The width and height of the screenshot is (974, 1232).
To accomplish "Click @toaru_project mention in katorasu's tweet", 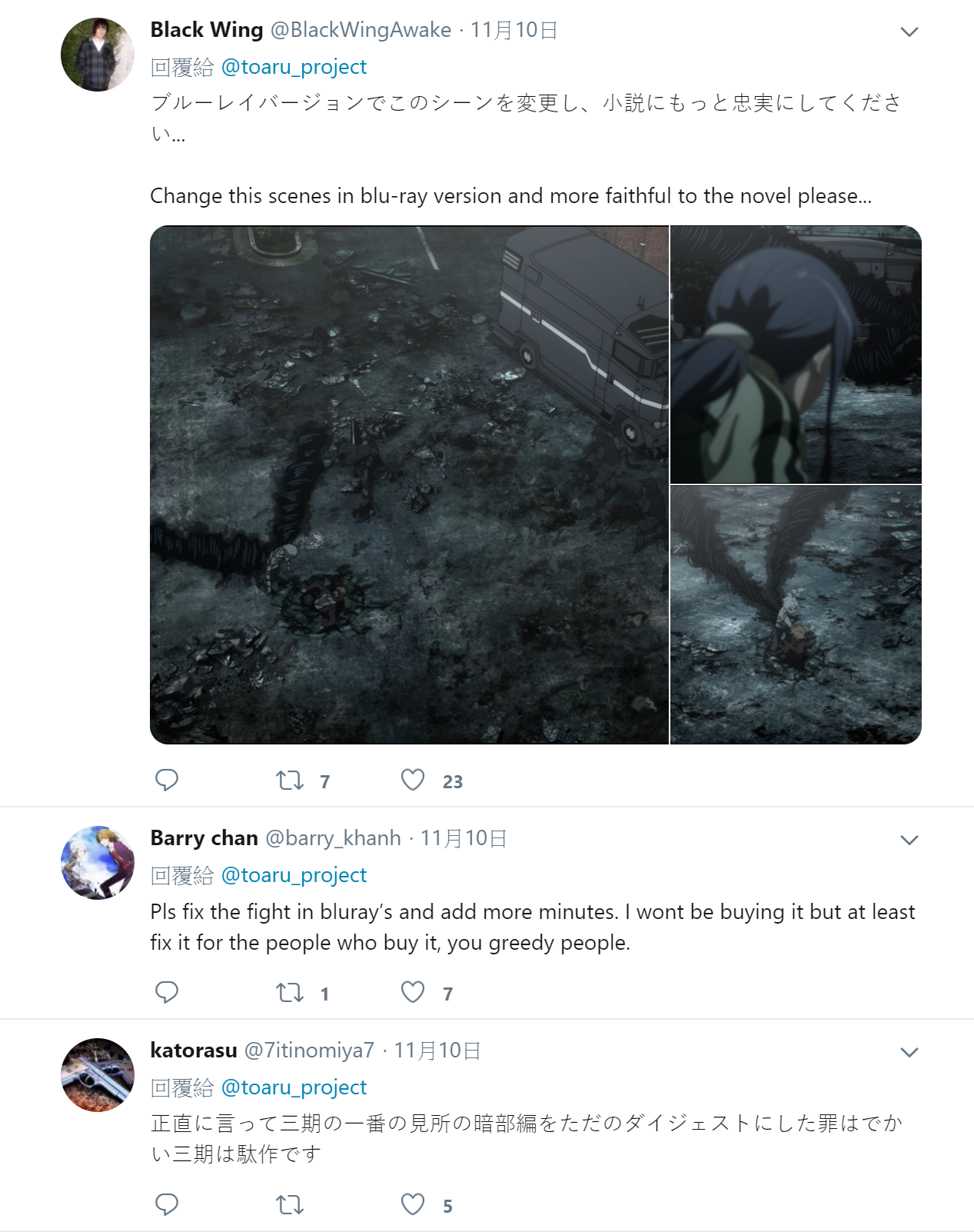I will [x=294, y=1087].
